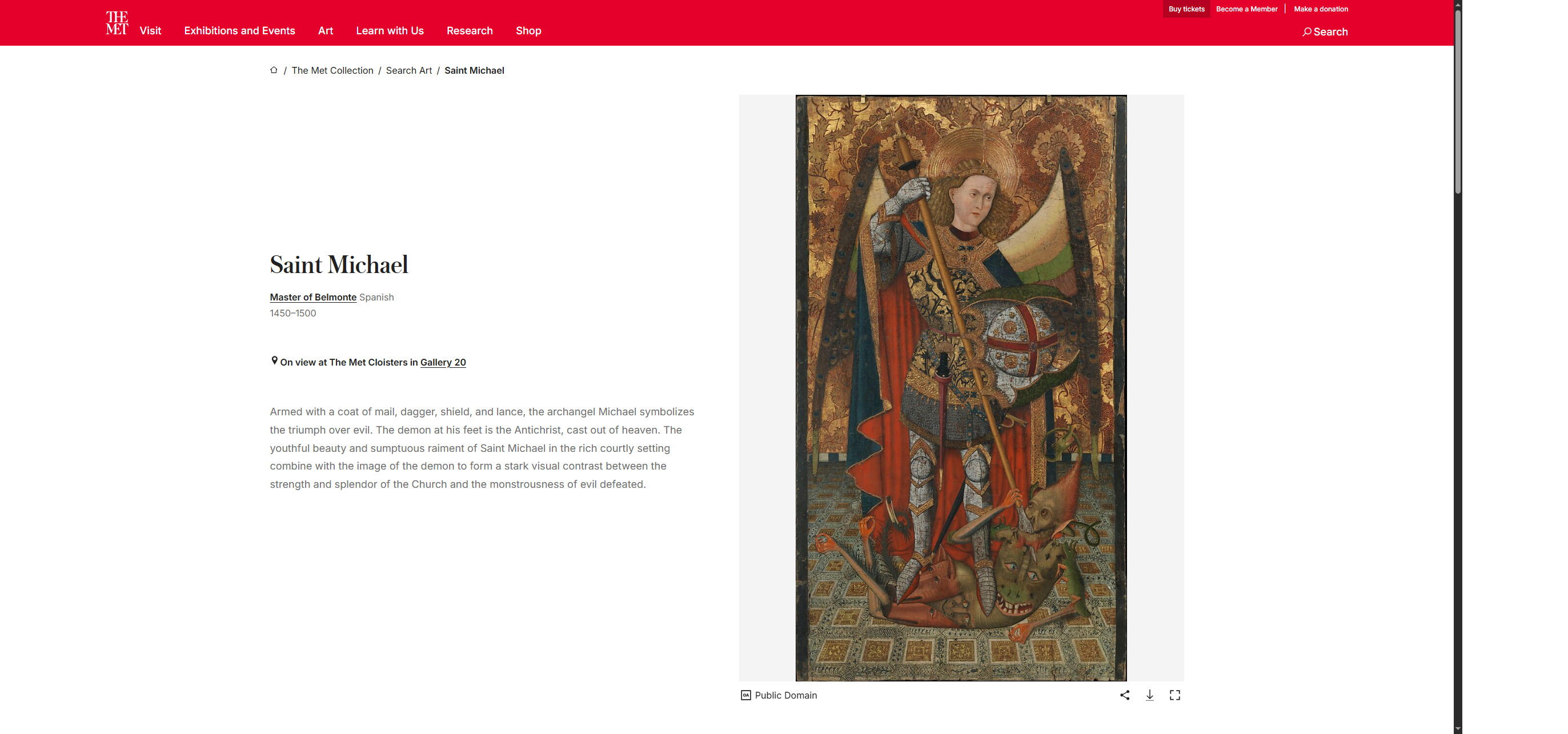The image size is (1568, 734).
Task: Download the artwork image
Action: pos(1149,695)
